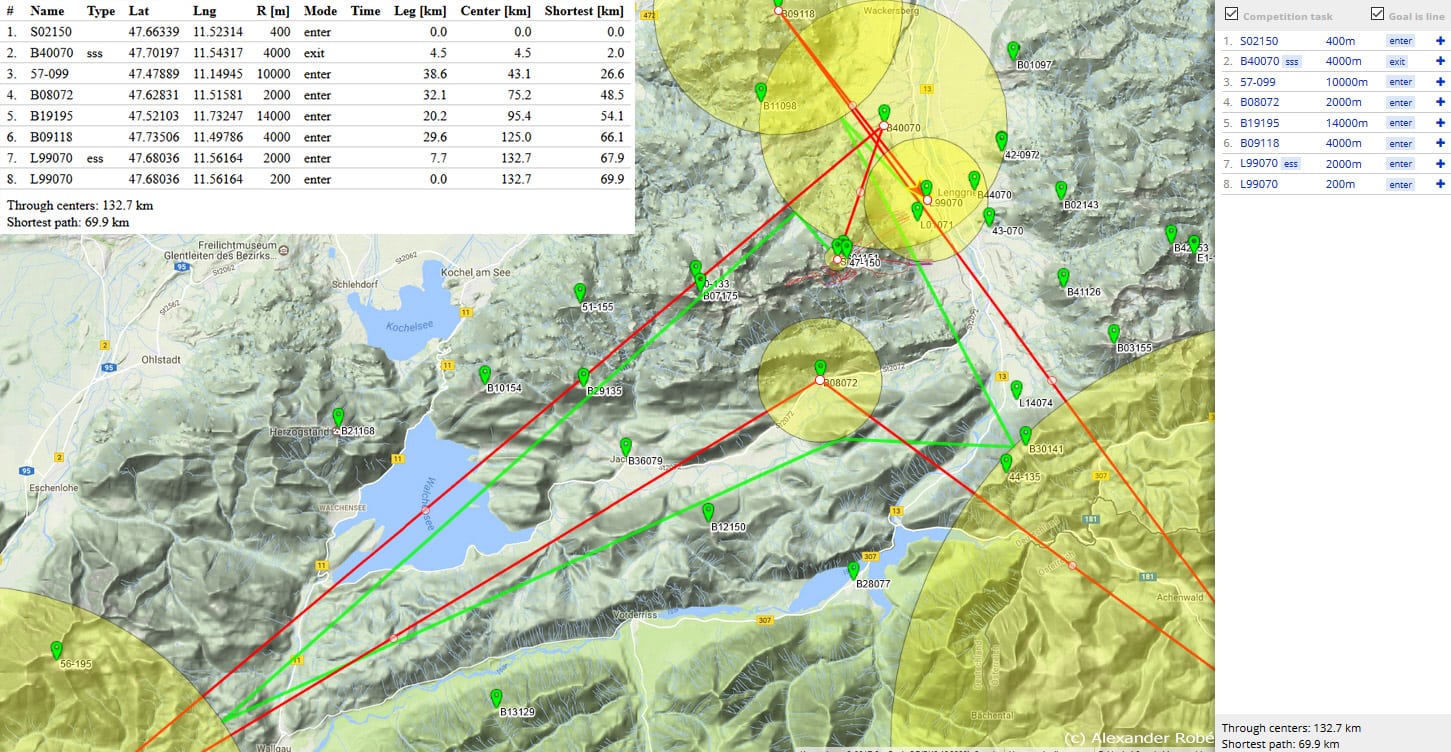This screenshot has width=1451, height=752.
Task: Select the L14074 map marker pin
Action: point(1017,390)
